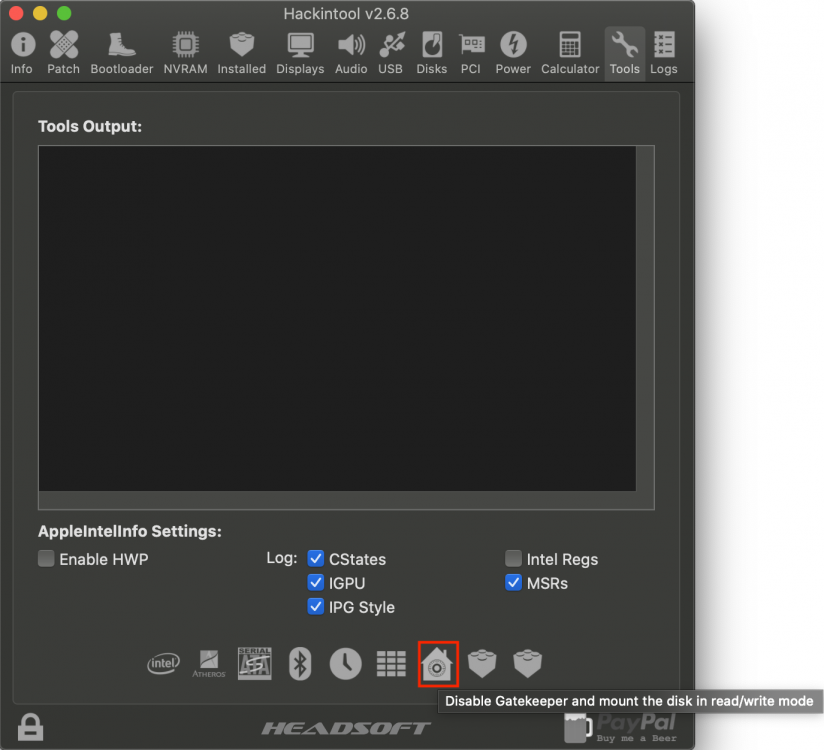Click the clock tool icon
This screenshot has height=750, width=824.
click(x=345, y=663)
